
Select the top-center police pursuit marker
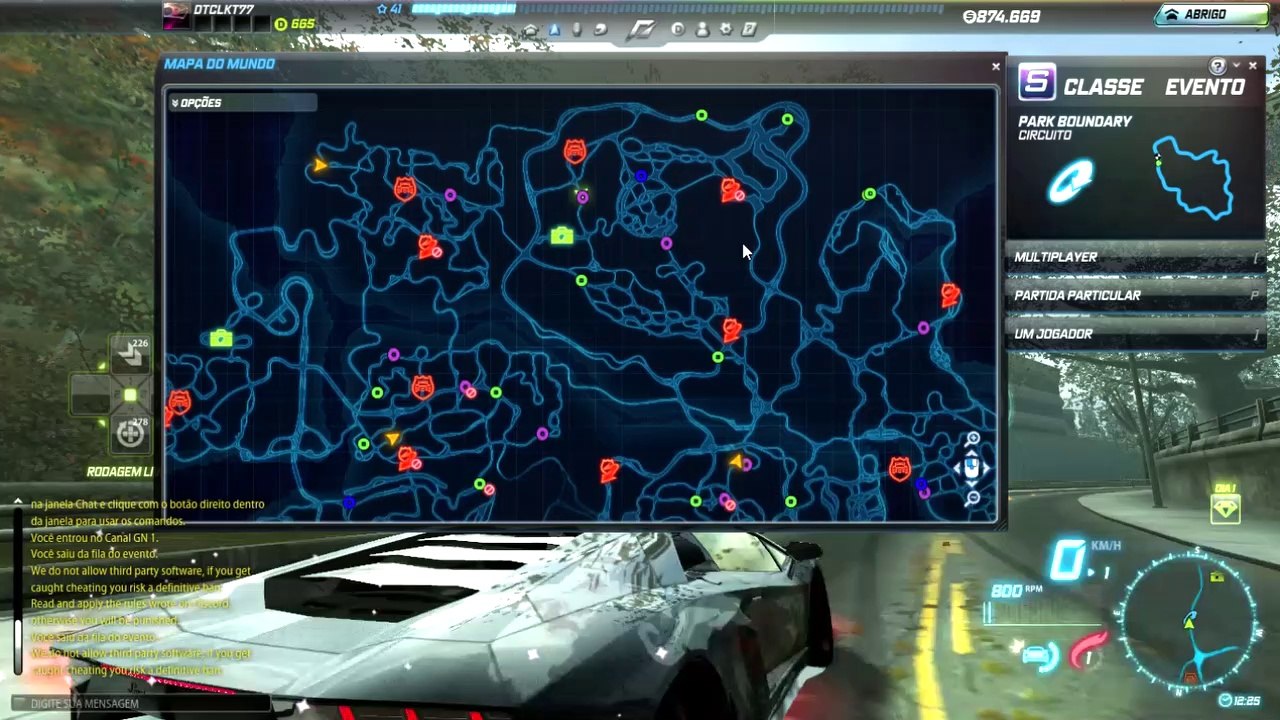pyautogui.click(x=575, y=151)
